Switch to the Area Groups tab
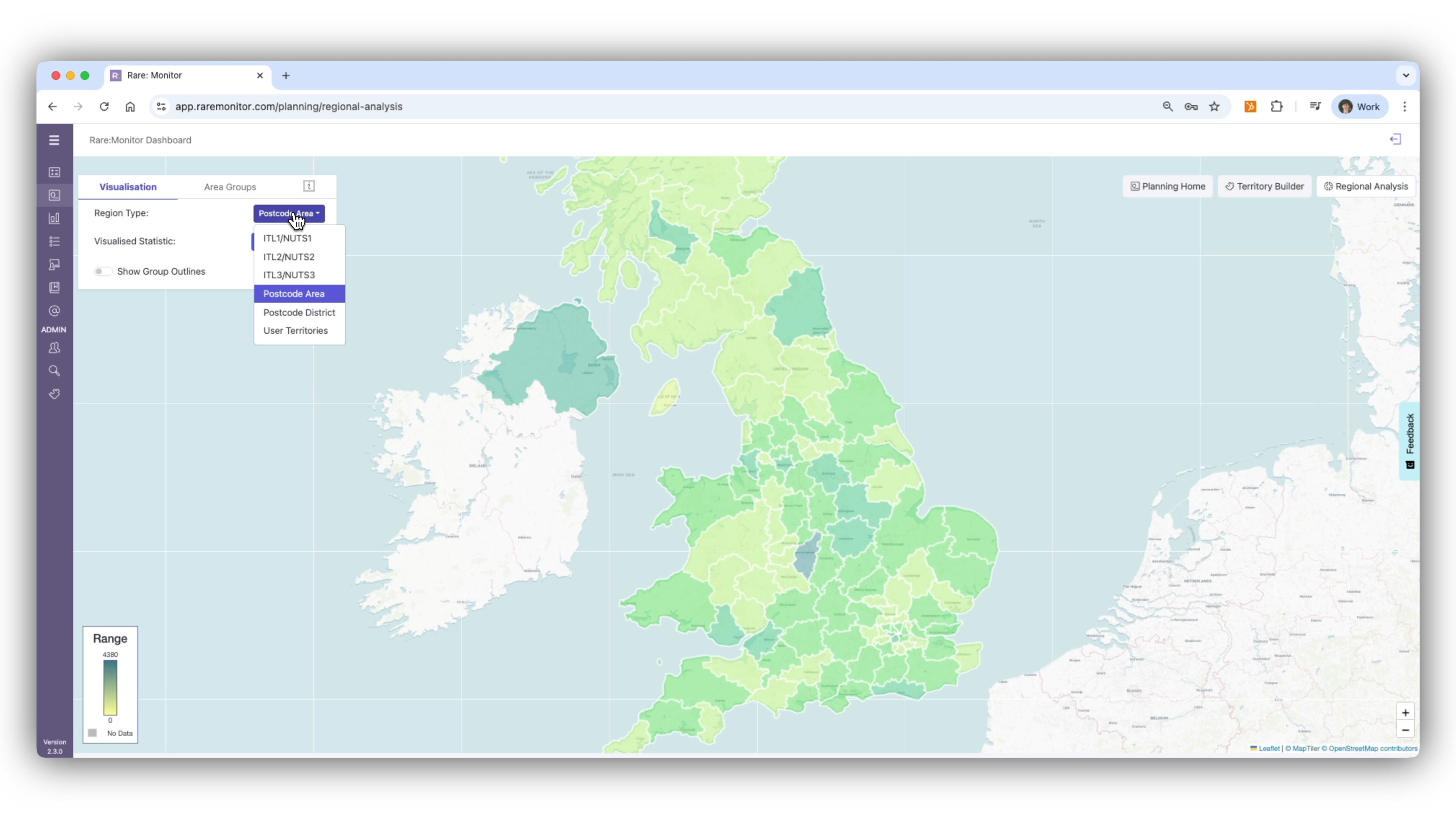Viewport: 1456px width, 819px height. coord(230,187)
